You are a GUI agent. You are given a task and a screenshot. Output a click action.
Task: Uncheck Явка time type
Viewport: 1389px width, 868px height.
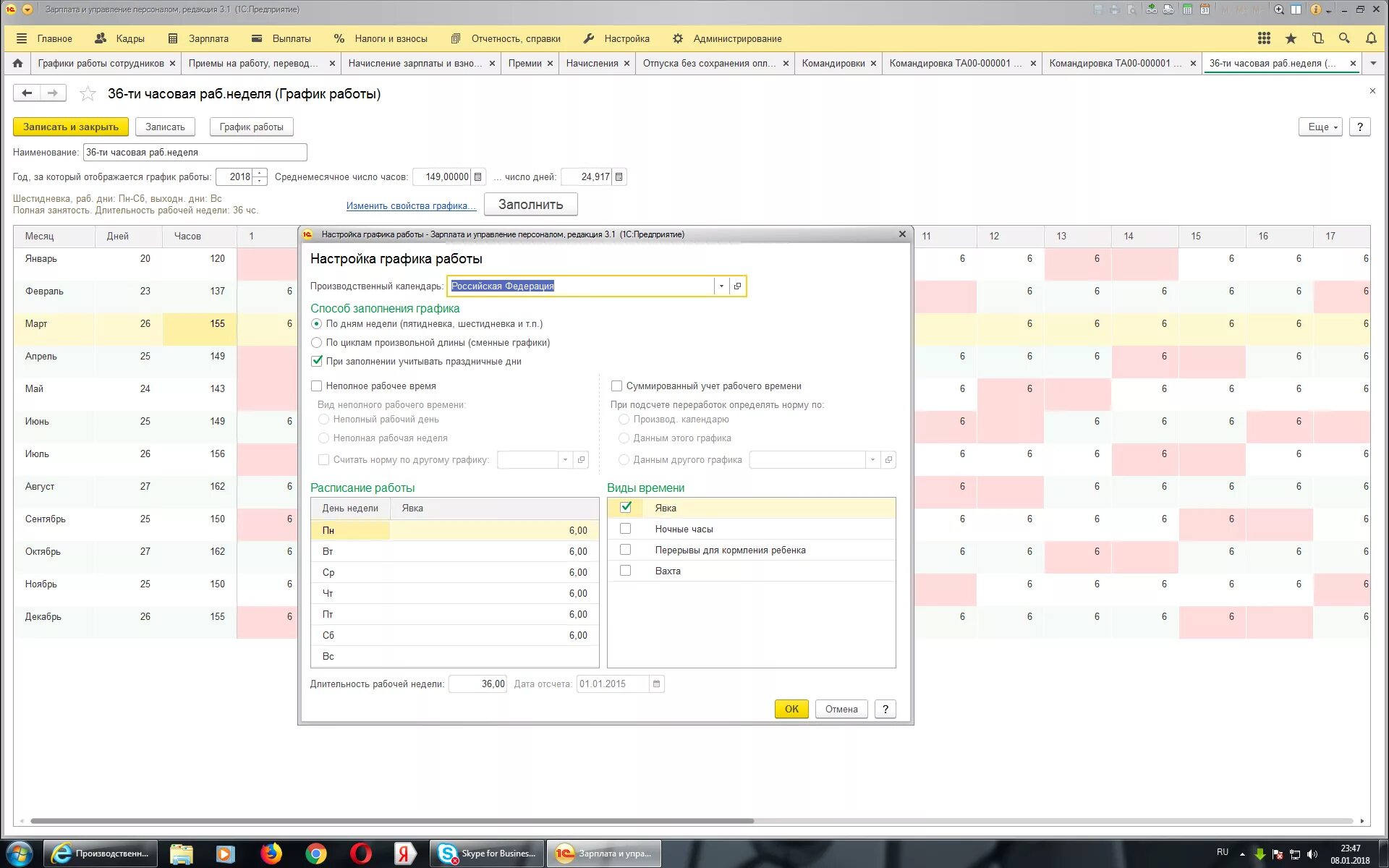pos(626,507)
